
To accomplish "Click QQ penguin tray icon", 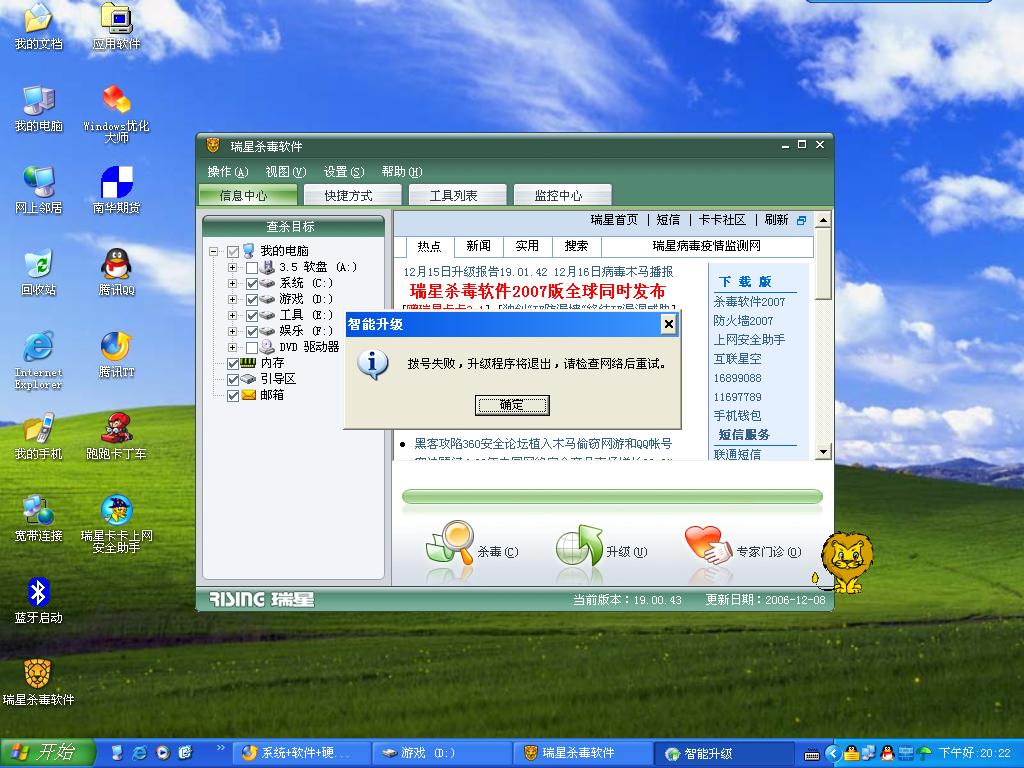I will point(887,753).
